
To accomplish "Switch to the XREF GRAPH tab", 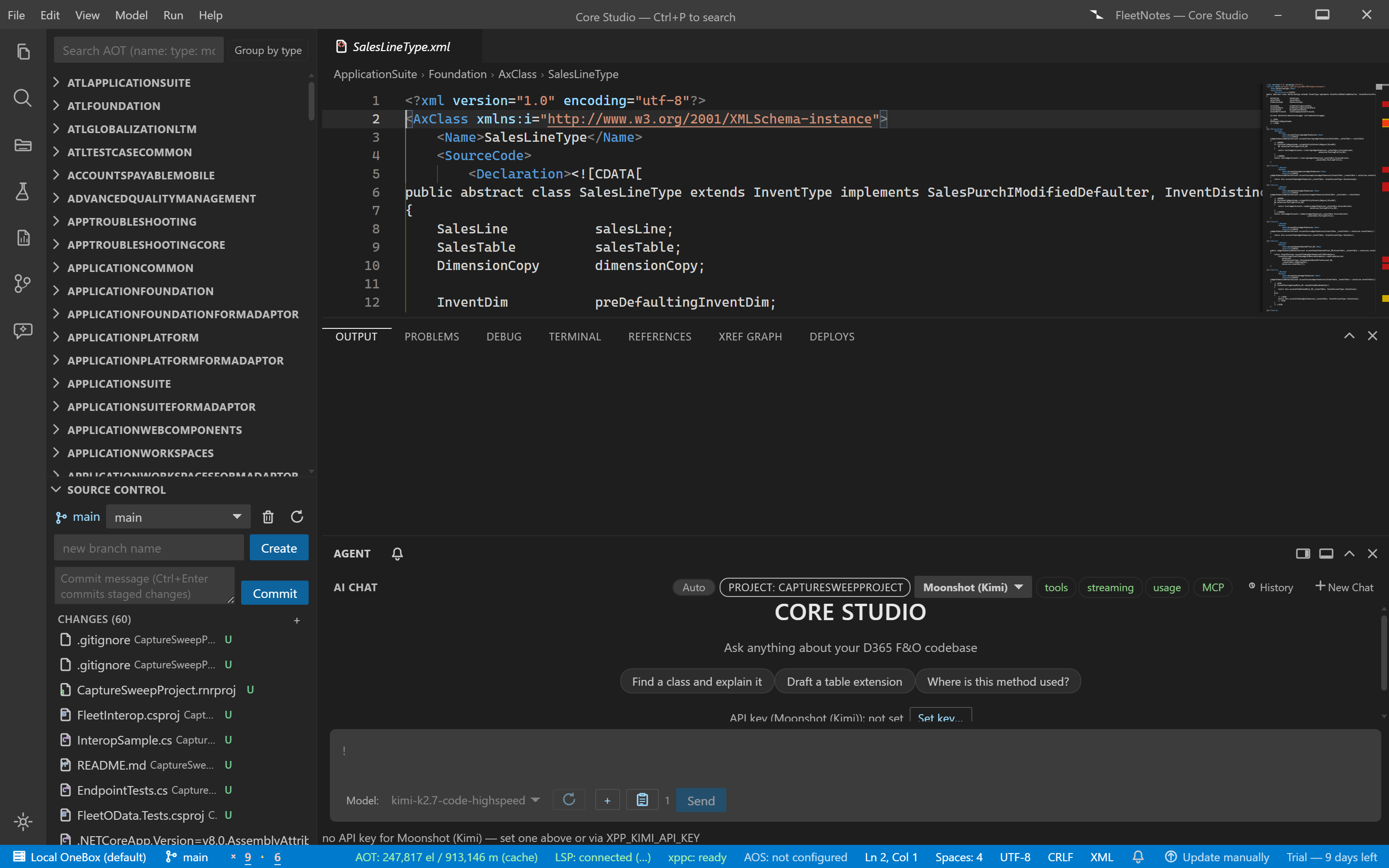I will point(750,337).
